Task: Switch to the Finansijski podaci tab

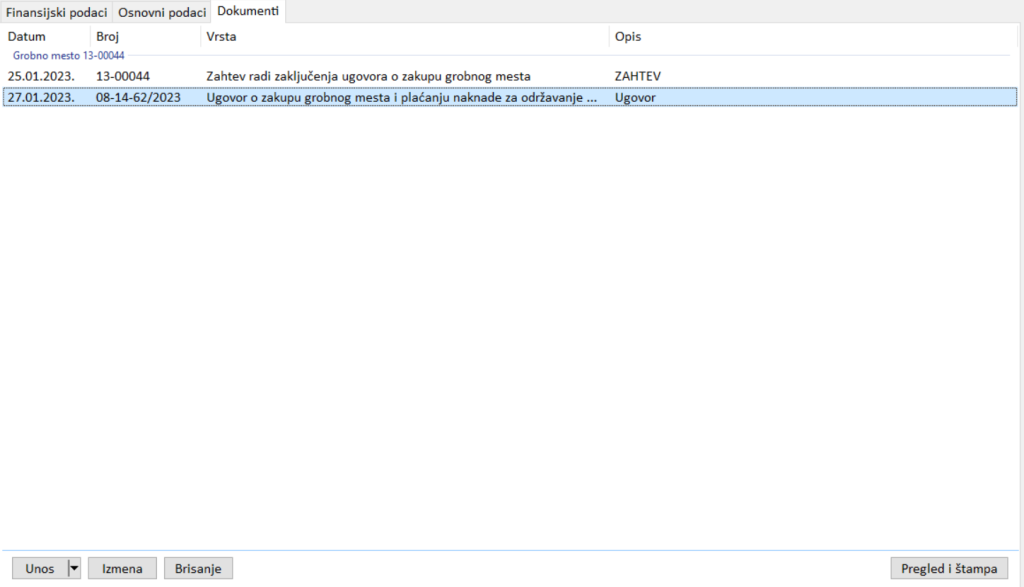Action: tap(57, 12)
